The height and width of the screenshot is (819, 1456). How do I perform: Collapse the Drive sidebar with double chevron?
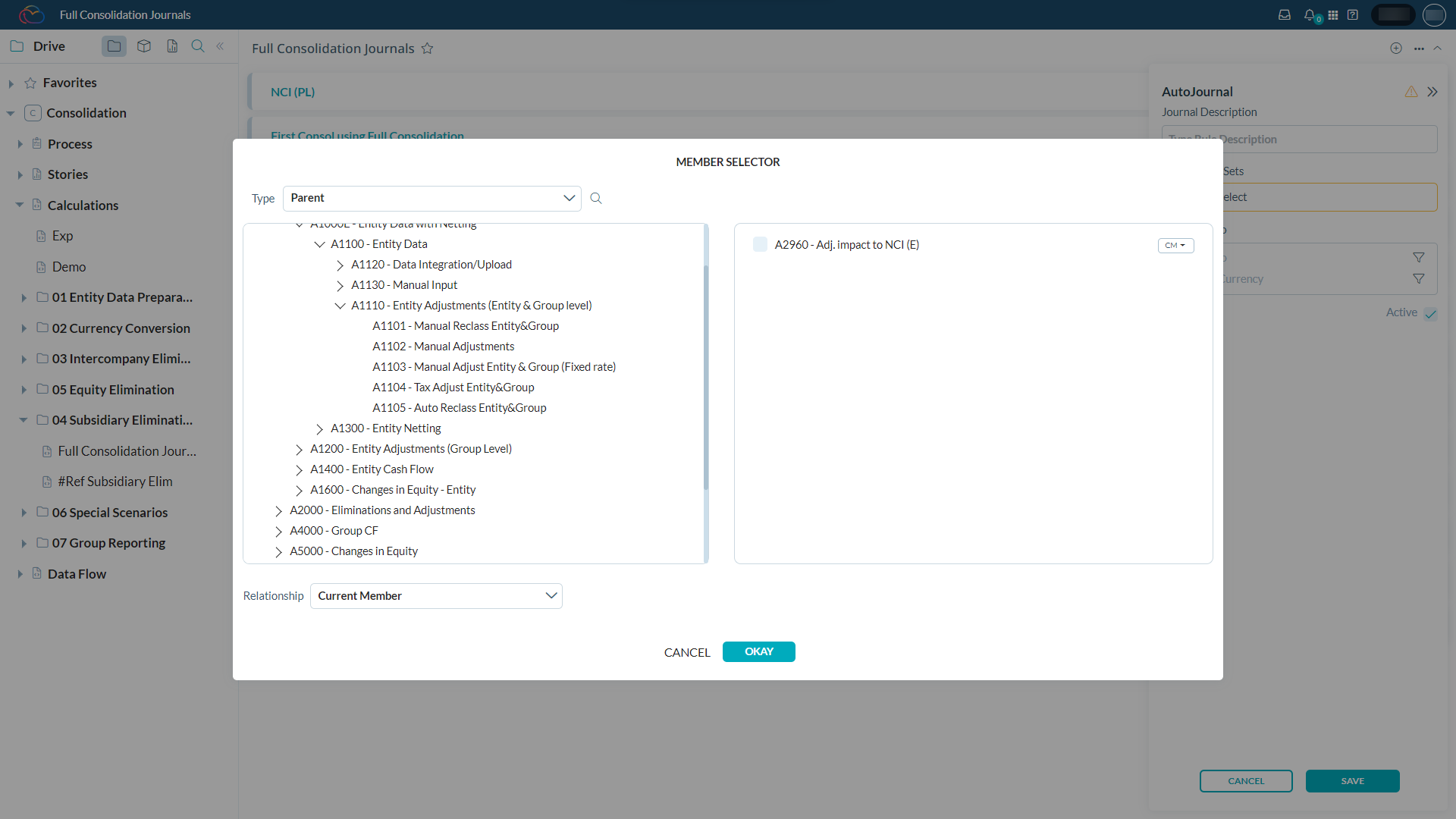pyautogui.click(x=220, y=45)
